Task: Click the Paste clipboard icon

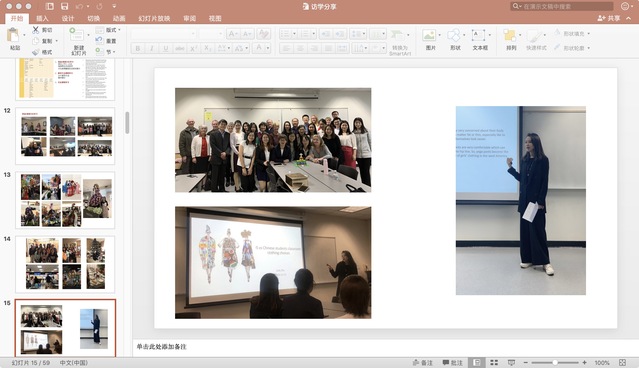Action: pos(13,35)
